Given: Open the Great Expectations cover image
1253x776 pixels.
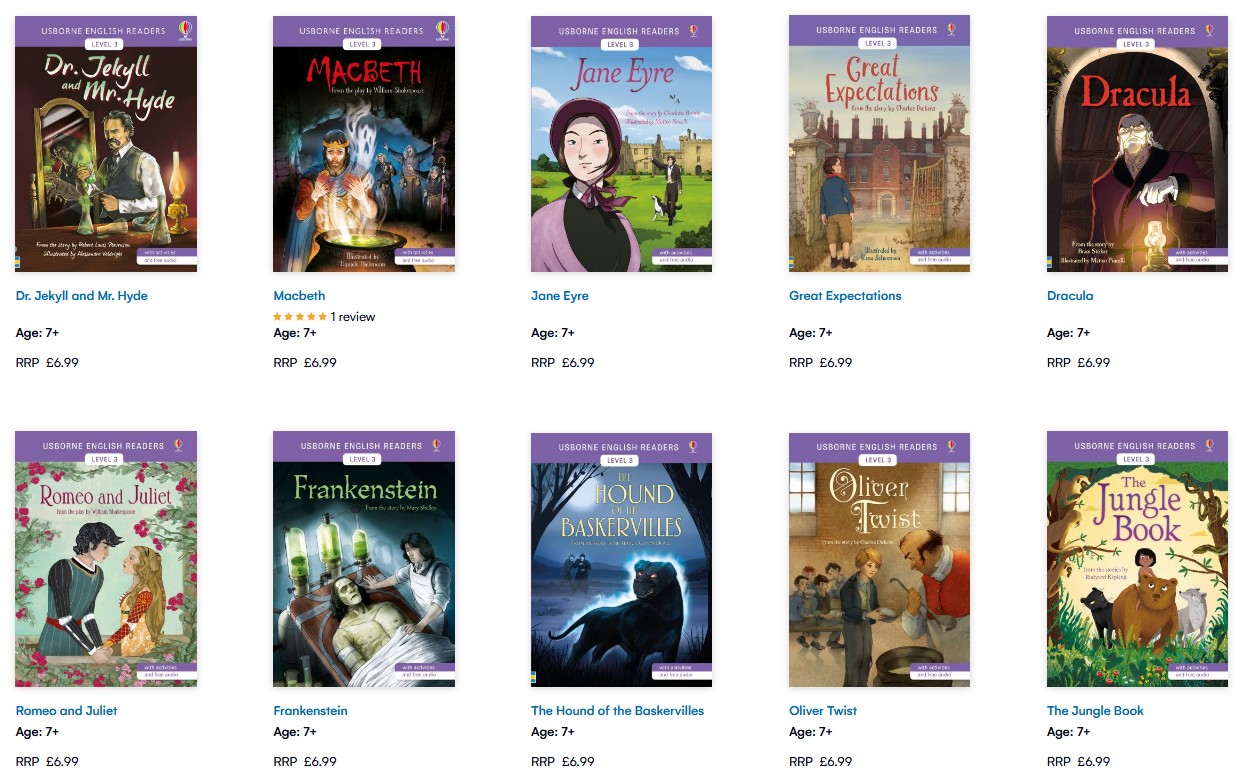Looking at the screenshot, I should tap(879, 144).
